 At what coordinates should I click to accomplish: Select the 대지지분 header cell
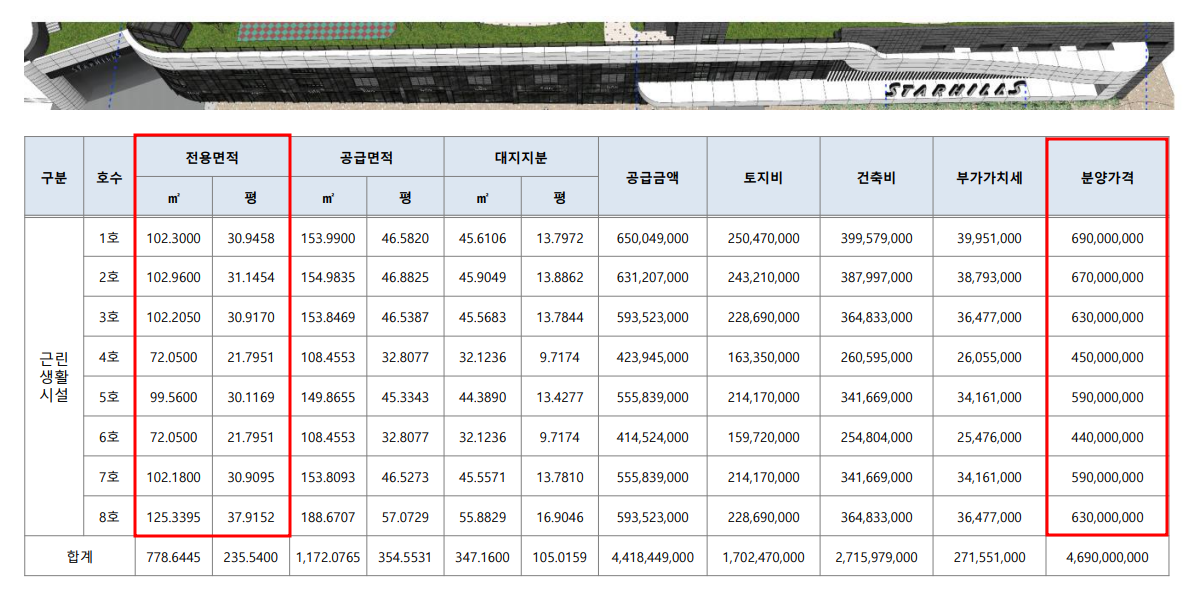click(x=521, y=157)
